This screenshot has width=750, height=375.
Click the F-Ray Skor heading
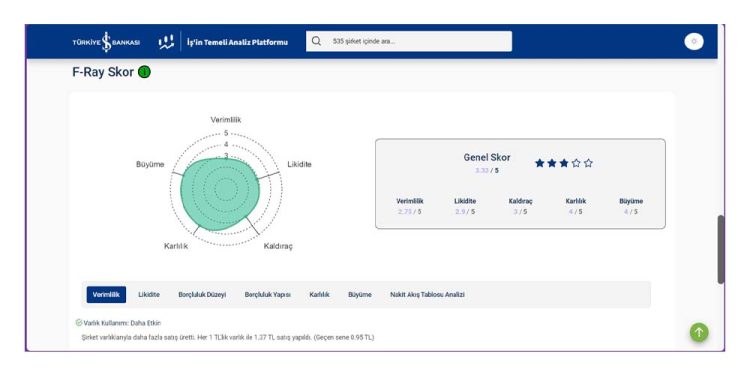[103, 72]
